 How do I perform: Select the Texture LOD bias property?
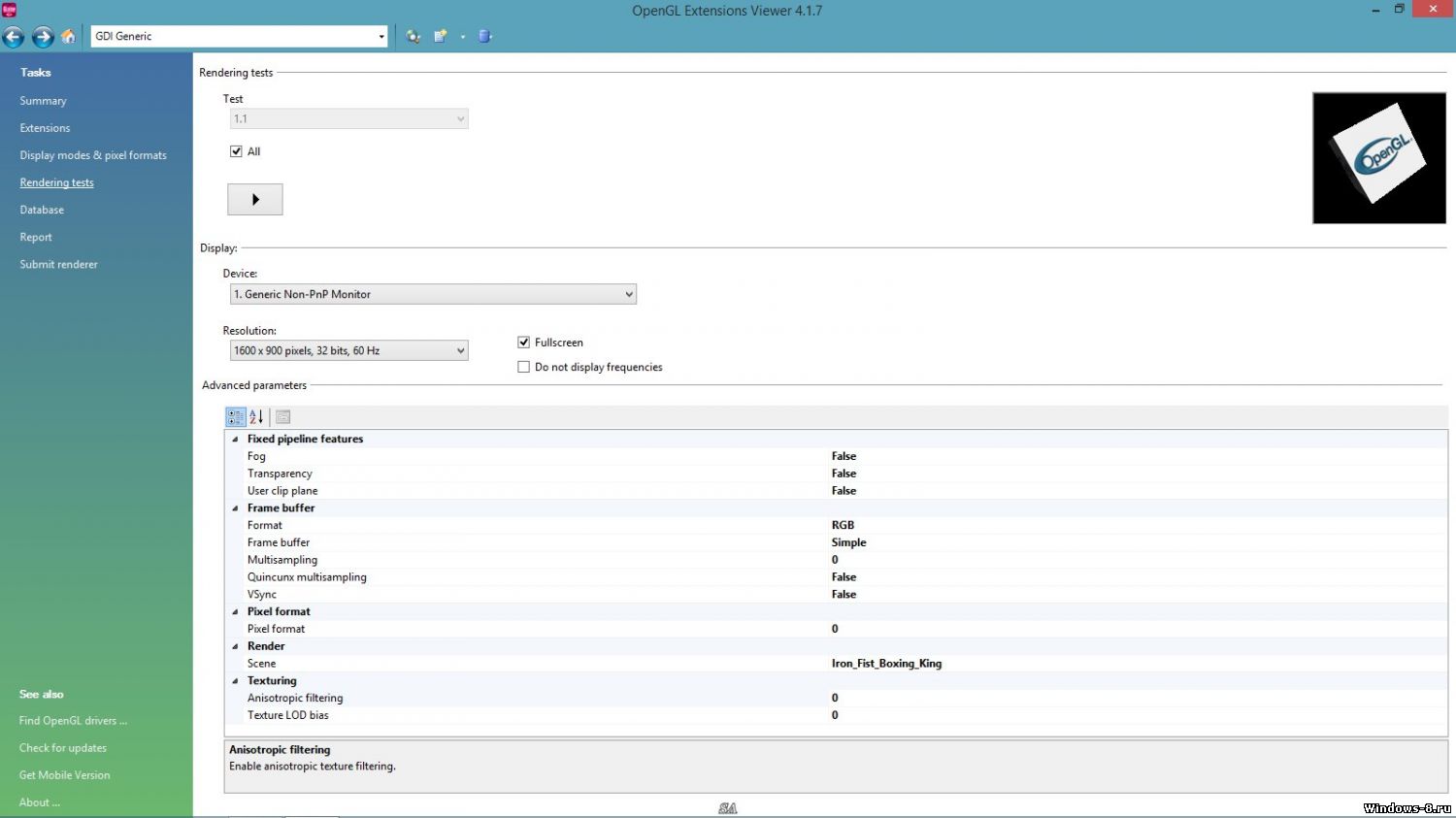[x=836, y=715]
